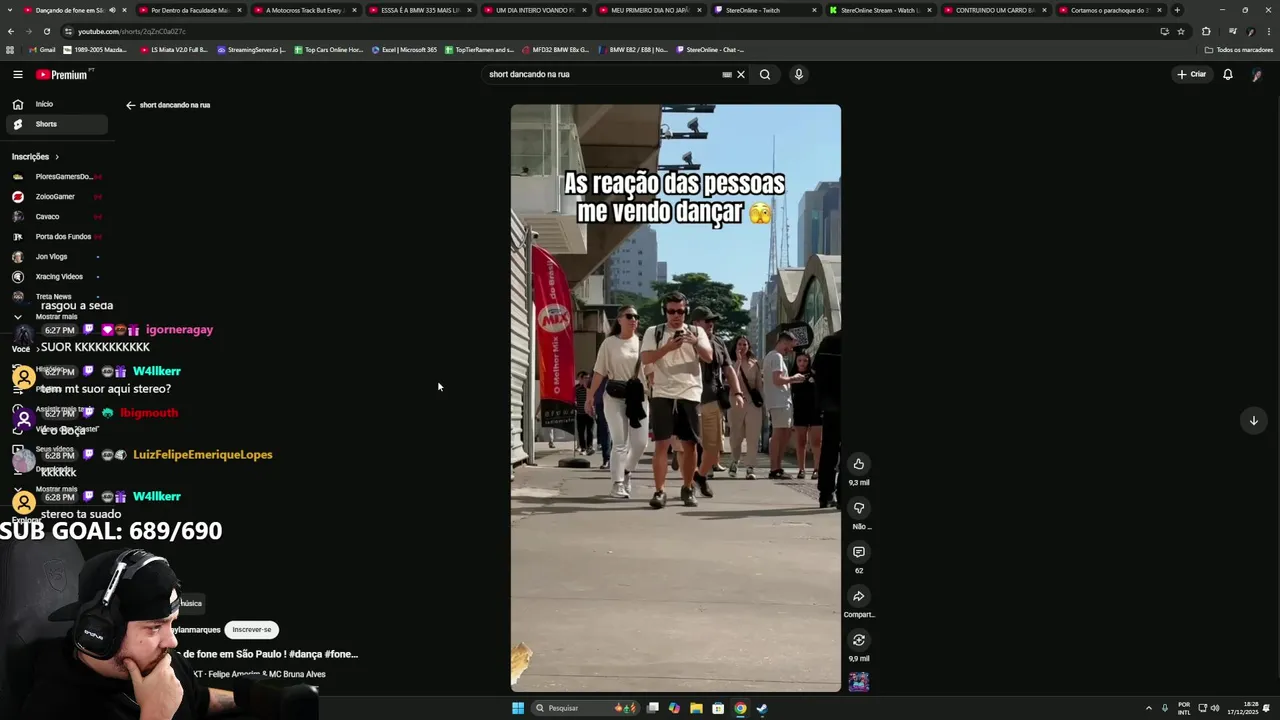Open the short's sound thumbnail
1280x720 pixels.
pos(858,682)
